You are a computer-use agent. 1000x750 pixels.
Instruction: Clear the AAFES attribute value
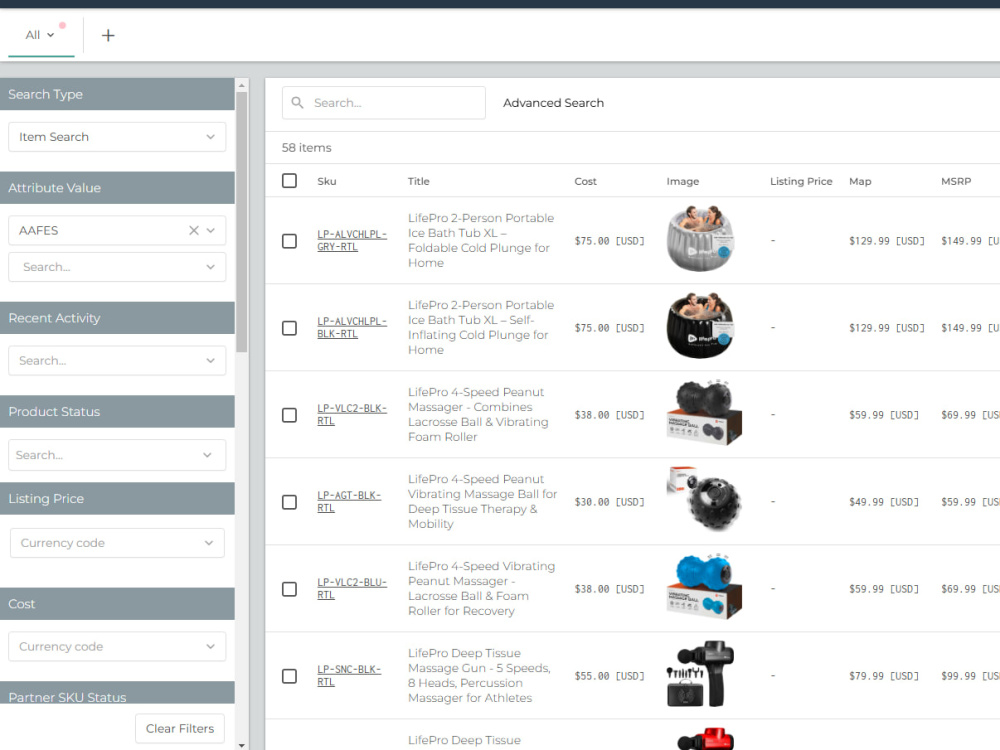(194, 230)
